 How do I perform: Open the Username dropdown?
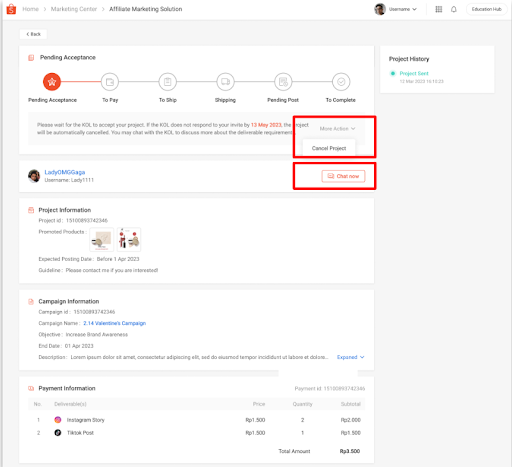(x=403, y=9)
